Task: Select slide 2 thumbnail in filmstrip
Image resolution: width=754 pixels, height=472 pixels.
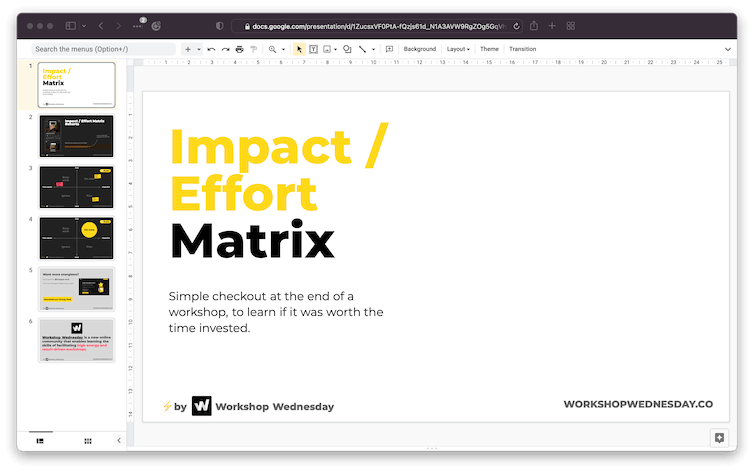Action: click(76, 136)
